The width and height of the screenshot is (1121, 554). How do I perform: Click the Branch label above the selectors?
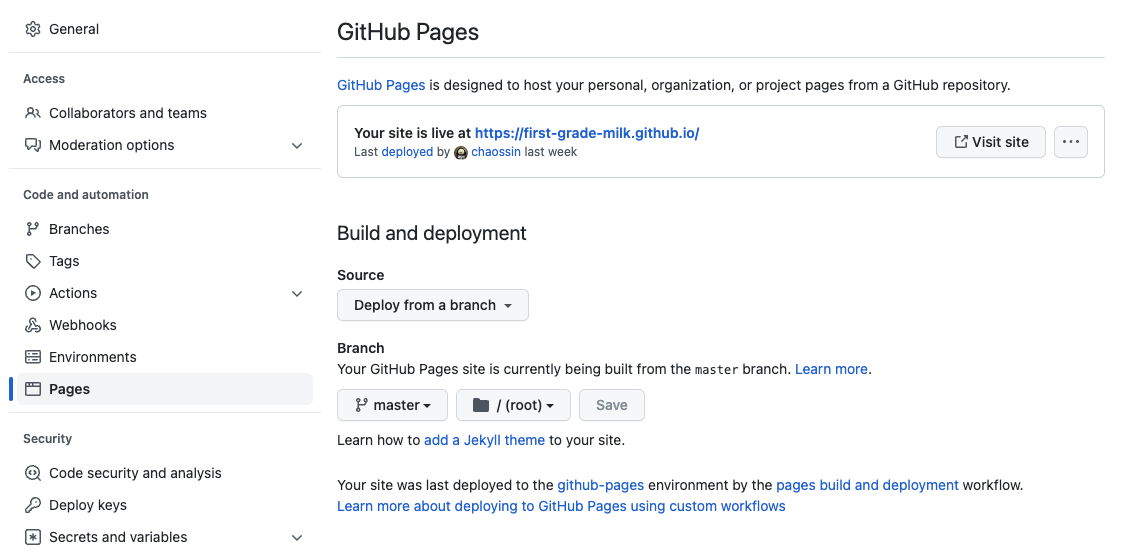(x=360, y=348)
